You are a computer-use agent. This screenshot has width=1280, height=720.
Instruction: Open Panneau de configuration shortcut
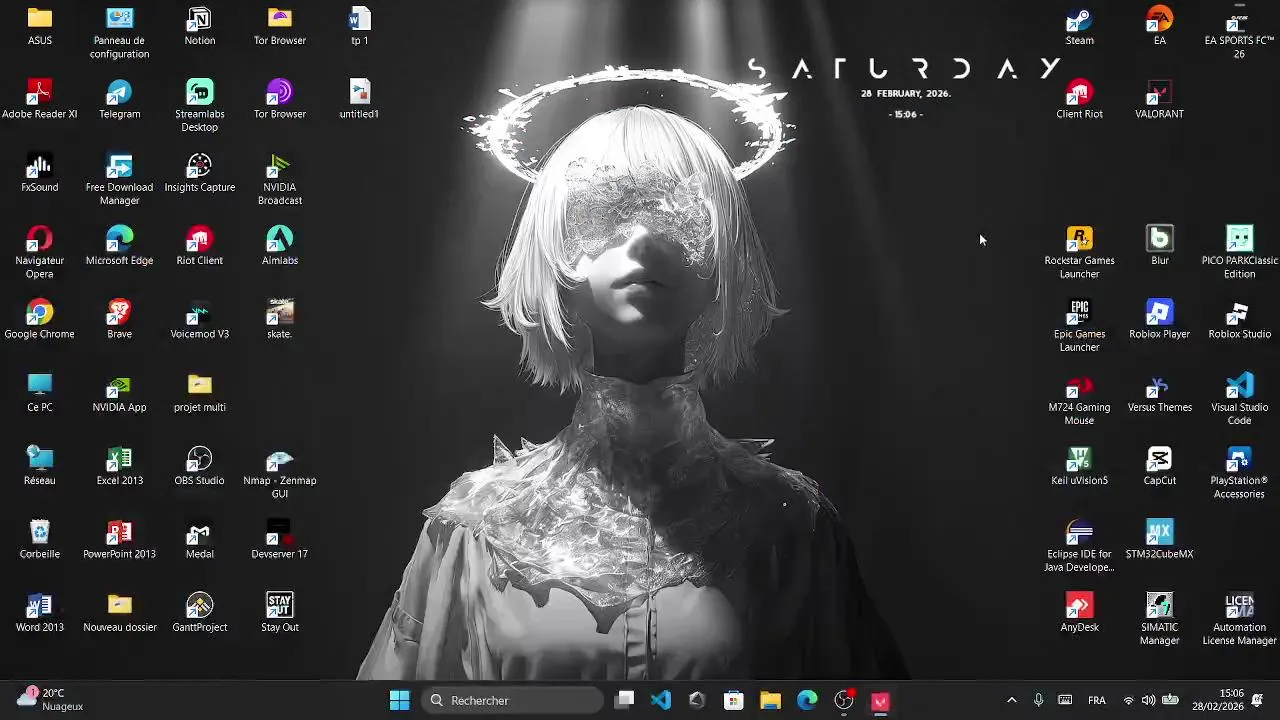tap(119, 33)
